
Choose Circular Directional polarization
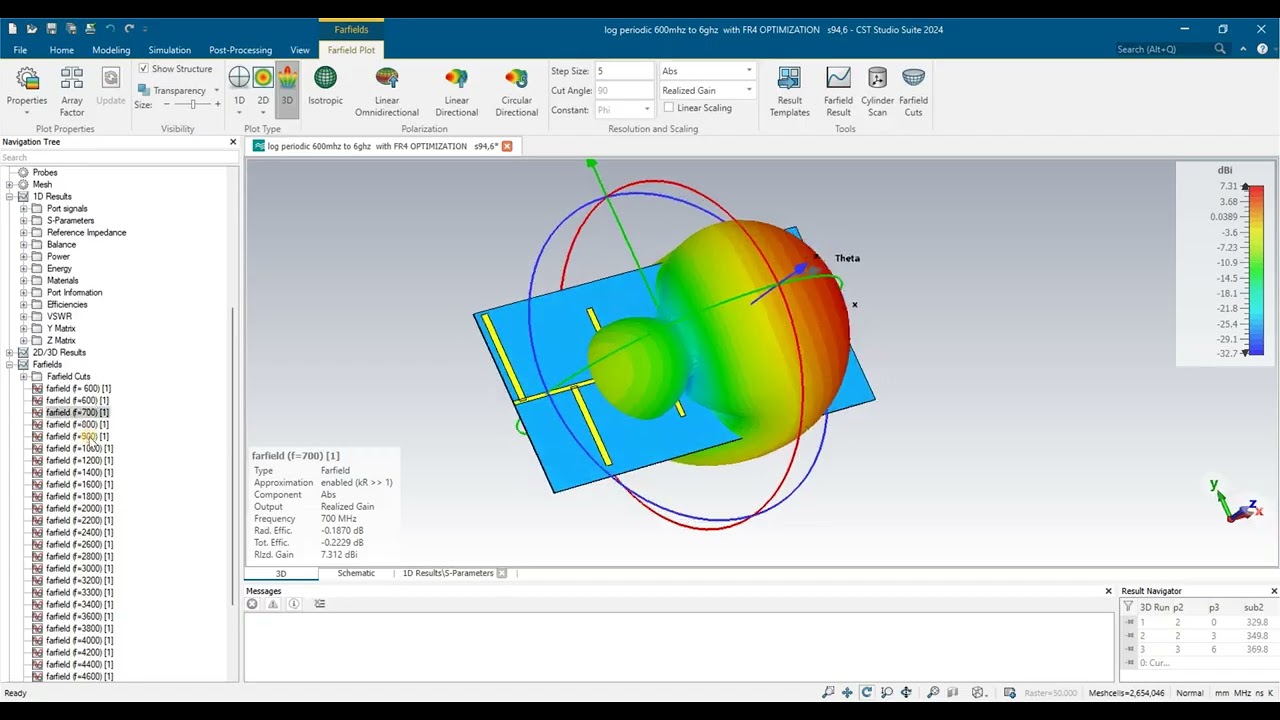(516, 92)
